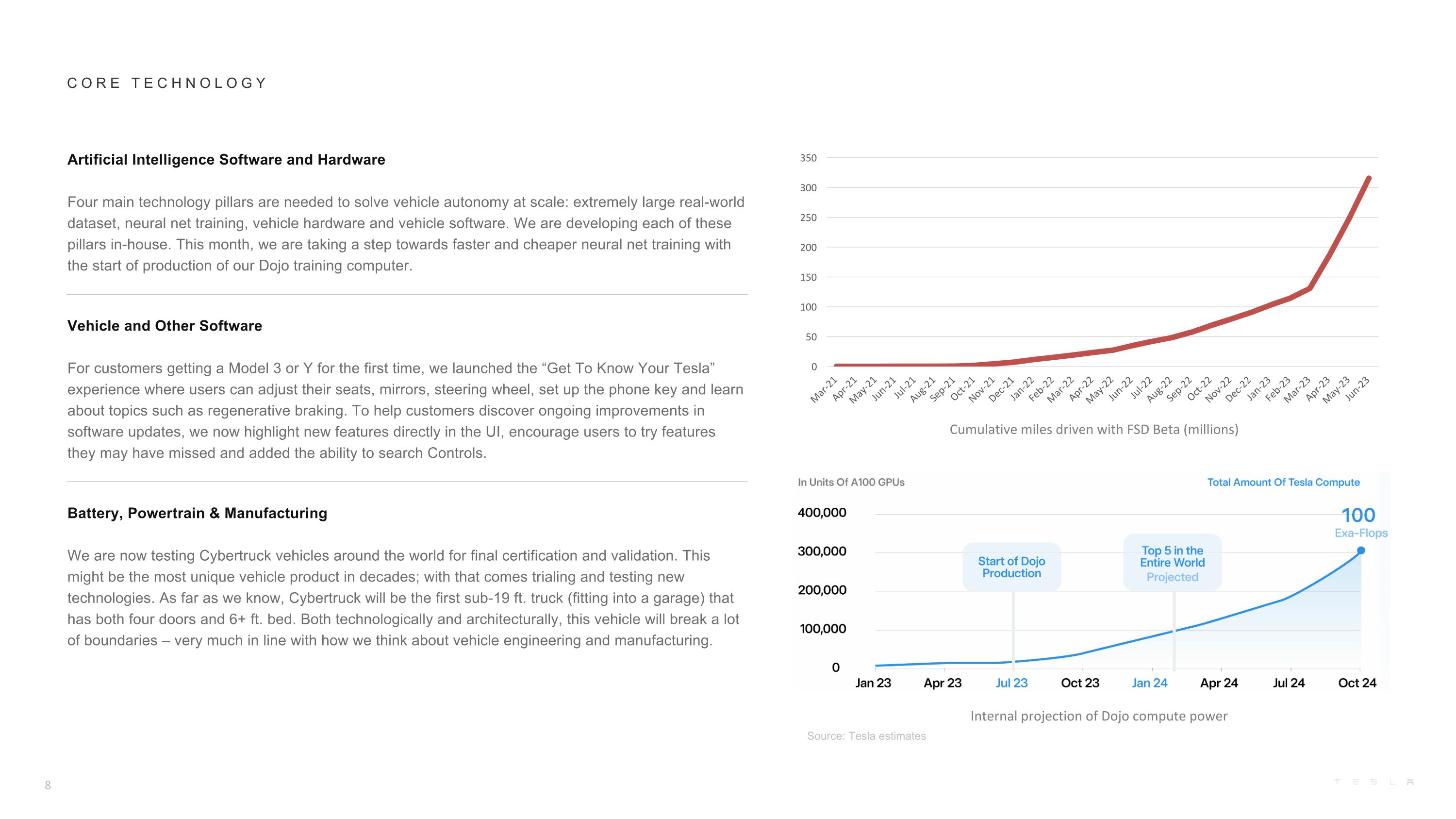Click the 'In Units Of A100 GPUs' label
This screenshot has height=819, width=1456.
coord(851,482)
